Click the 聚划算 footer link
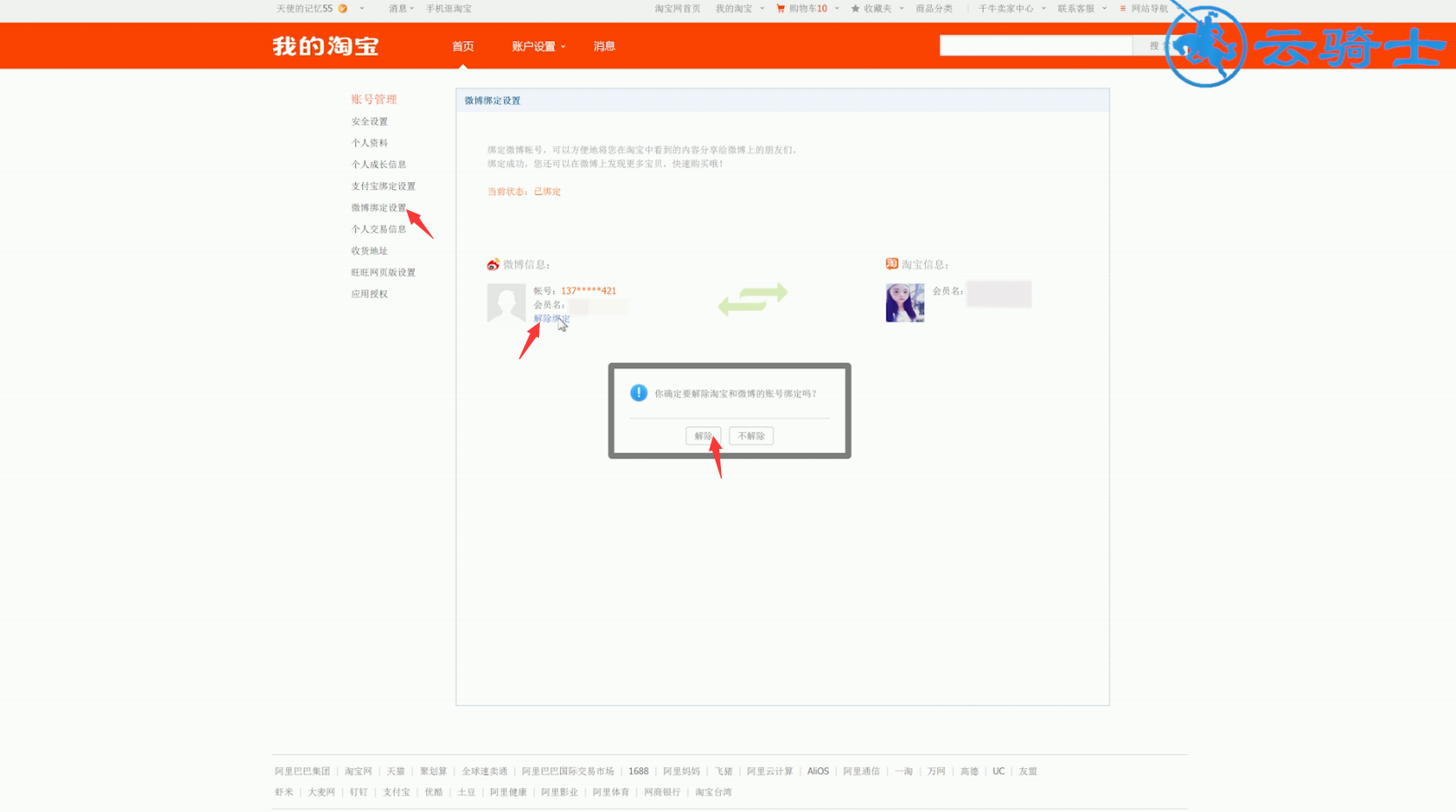 click(x=433, y=771)
